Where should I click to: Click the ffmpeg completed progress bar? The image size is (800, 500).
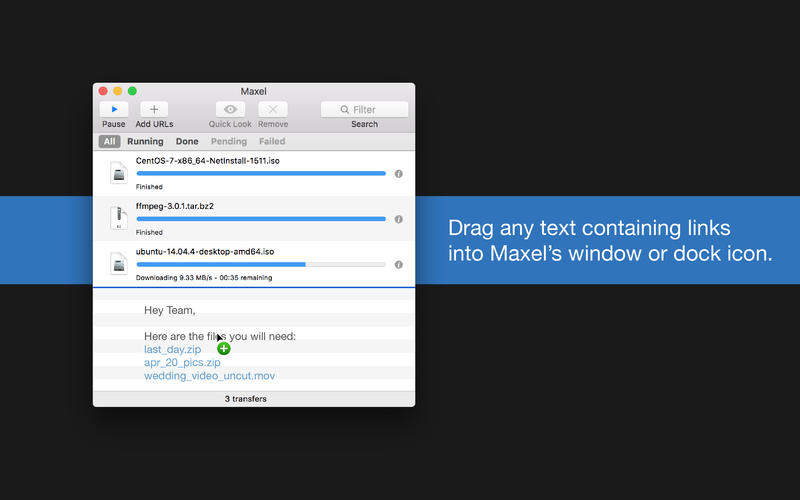261,219
